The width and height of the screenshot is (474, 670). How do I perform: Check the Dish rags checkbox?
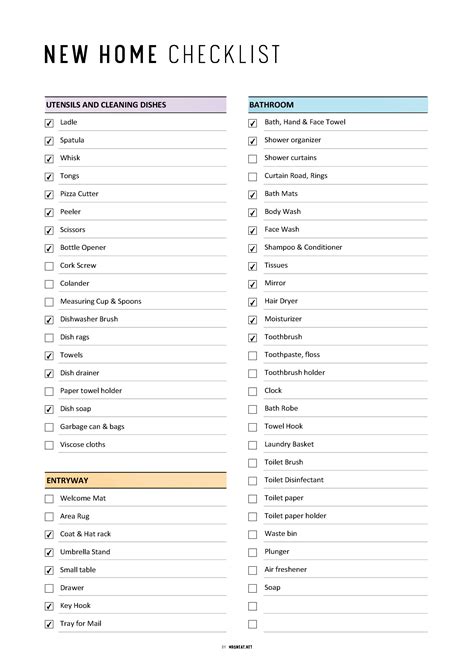click(x=49, y=338)
